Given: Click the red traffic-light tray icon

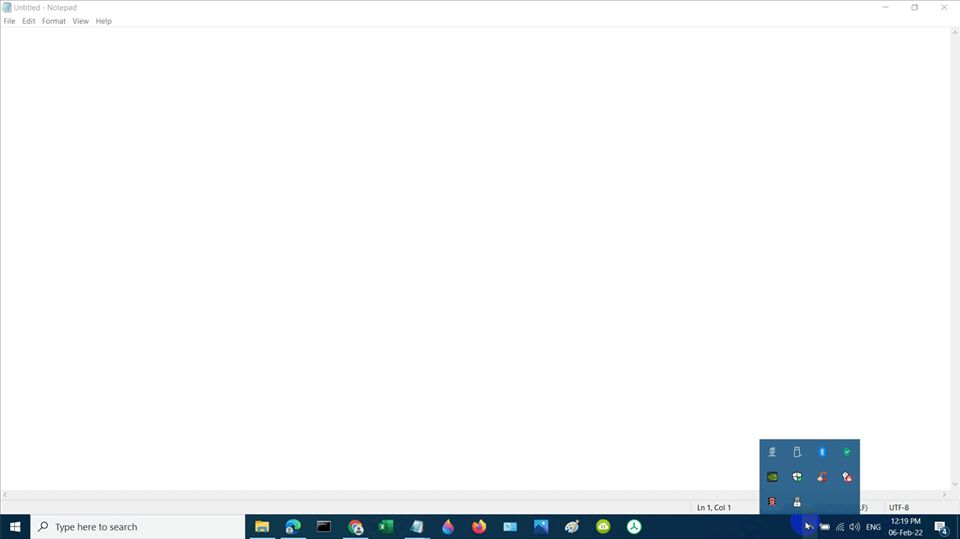Looking at the screenshot, I should [772, 502].
